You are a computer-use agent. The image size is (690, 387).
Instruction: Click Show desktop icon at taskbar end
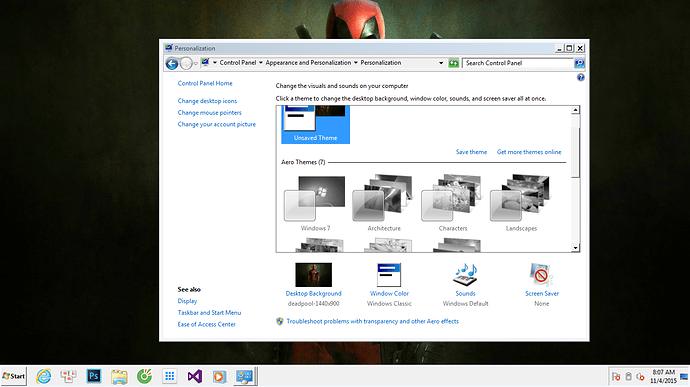click(x=684, y=376)
